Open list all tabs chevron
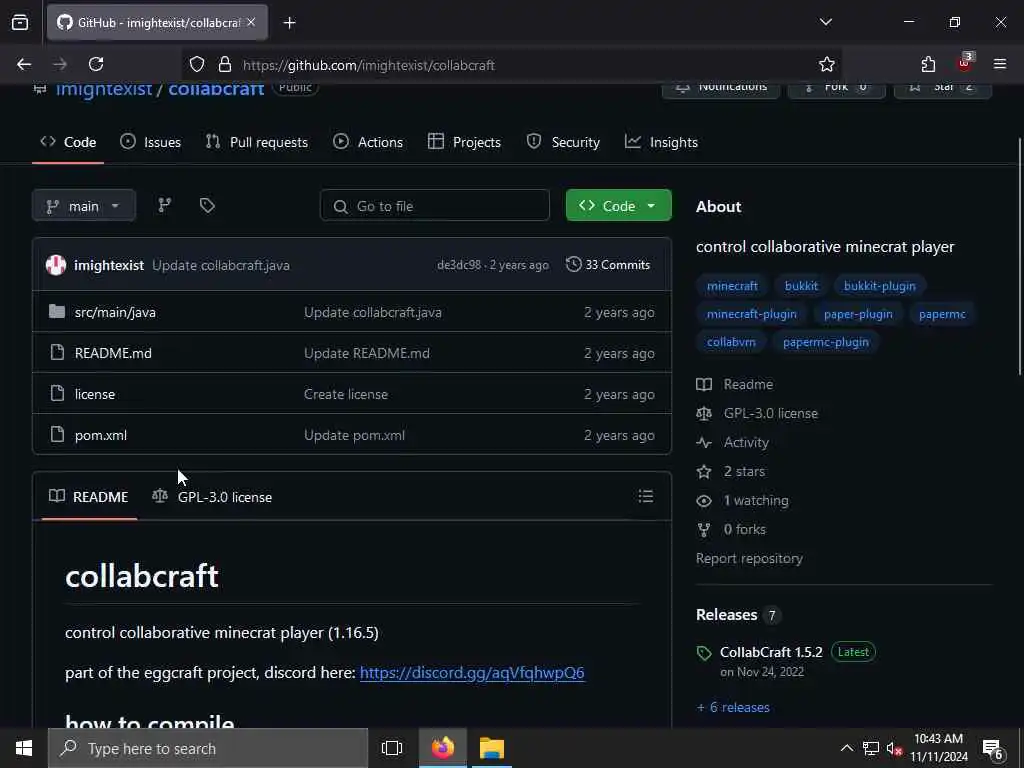Screen dimensions: 1024x768 (x=825, y=22)
